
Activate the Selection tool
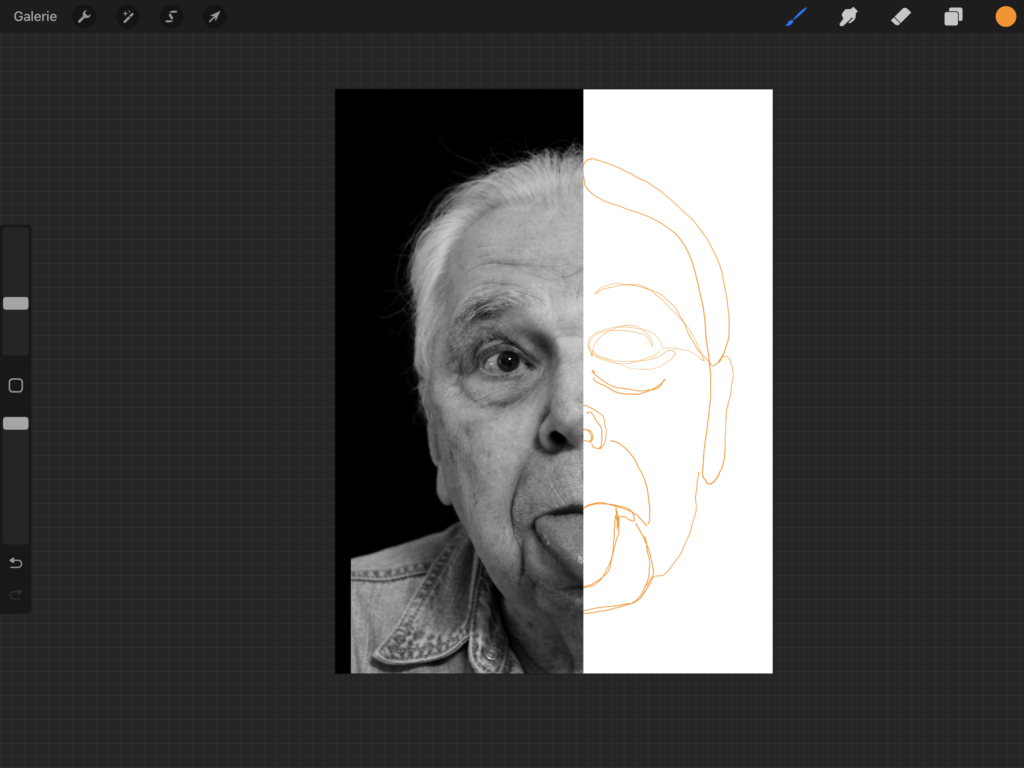[171, 17]
